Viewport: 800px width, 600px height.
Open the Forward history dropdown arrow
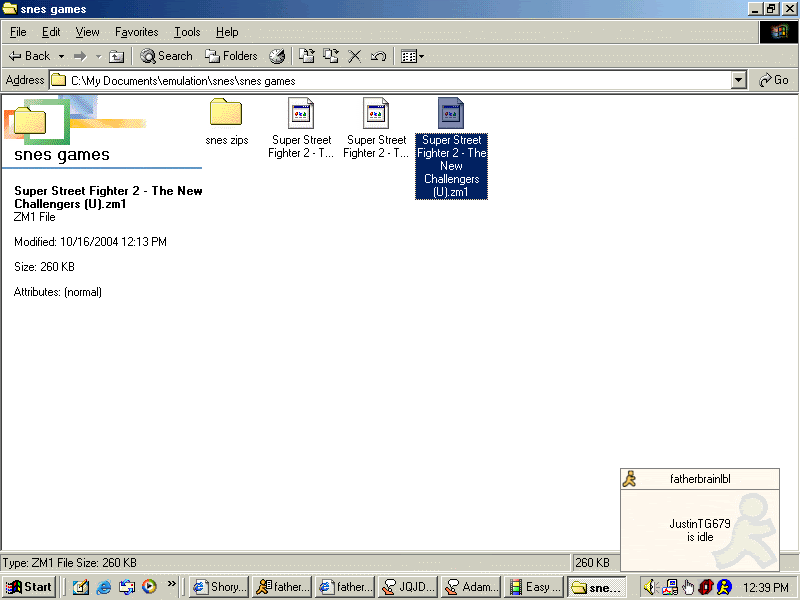coord(98,56)
